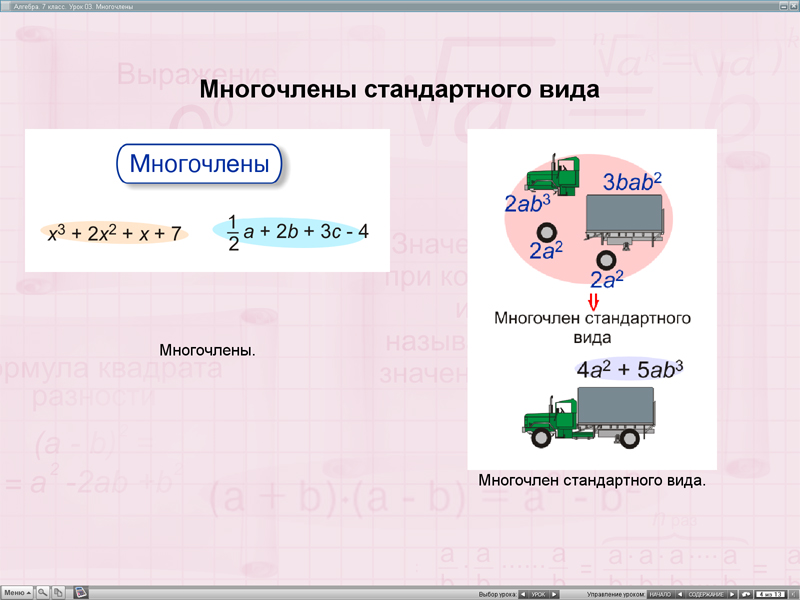Advance to next lesson with right arrow

click(555, 592)
